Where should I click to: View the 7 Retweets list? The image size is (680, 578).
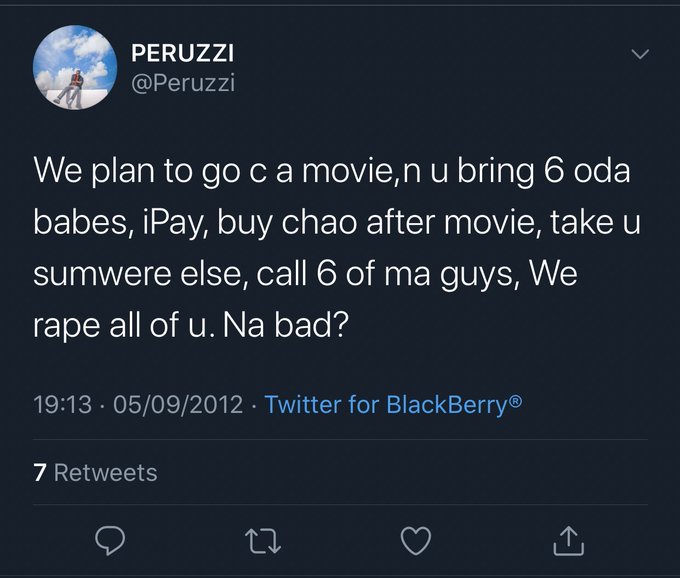pos(95,472)
